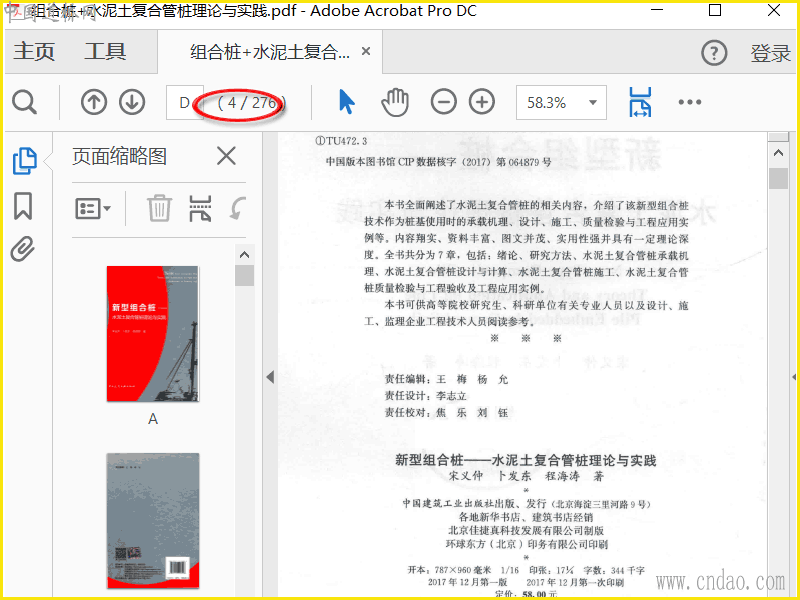Select the red cover thumbnail page A
Screen dimensions: 800x600
click(153, 334)
